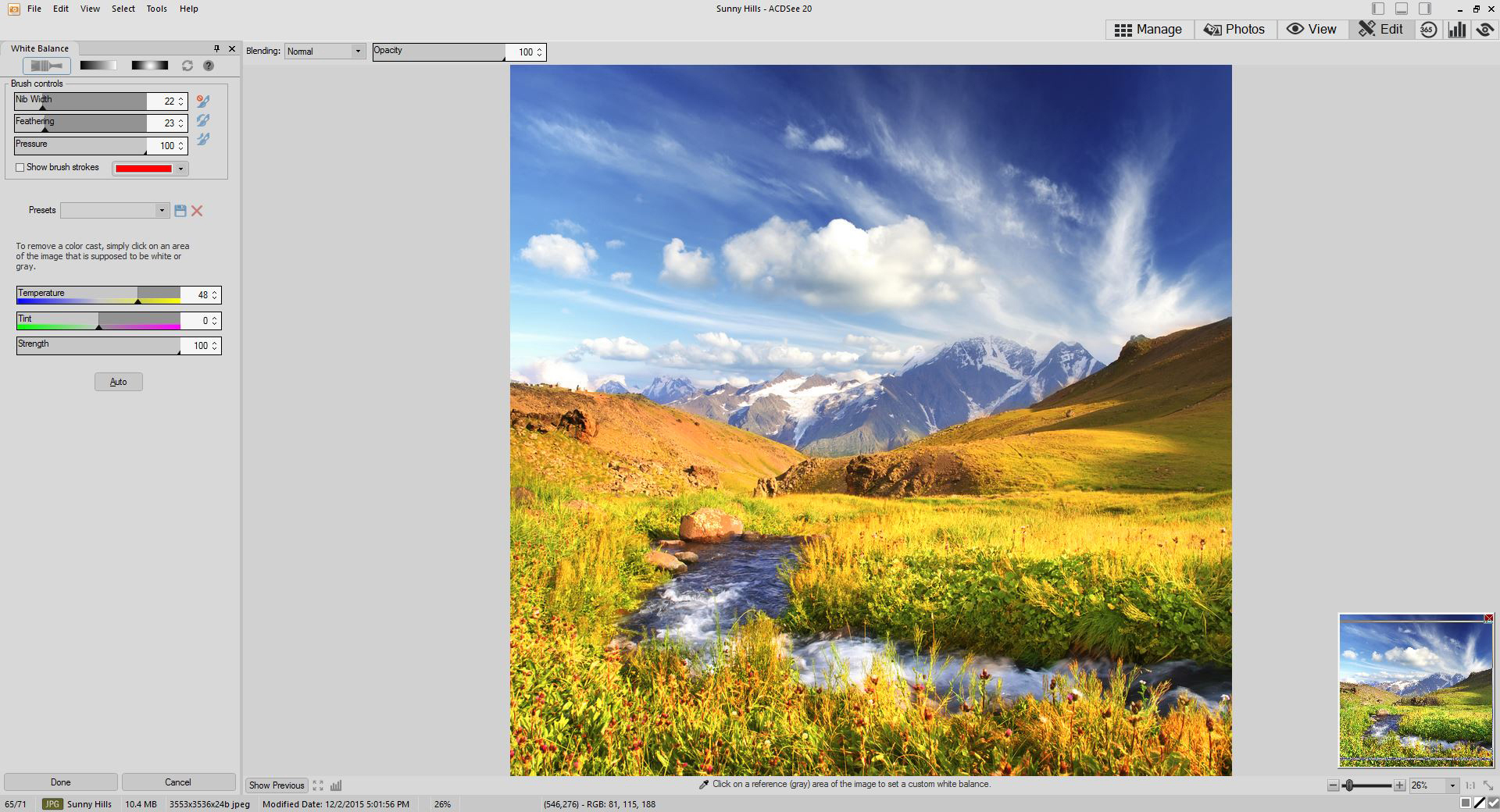Enable Show brush strokes checkbox

tap(20, 168)
